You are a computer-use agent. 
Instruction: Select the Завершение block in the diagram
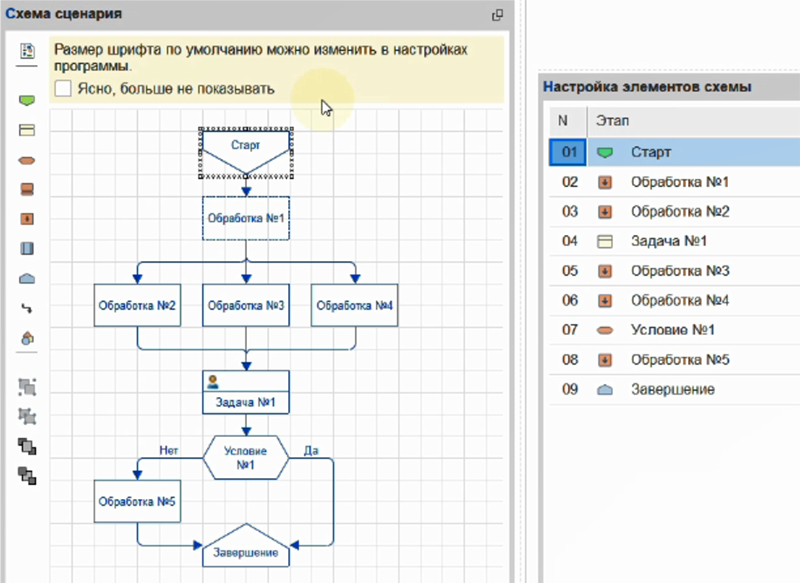[x=246, y=545]
